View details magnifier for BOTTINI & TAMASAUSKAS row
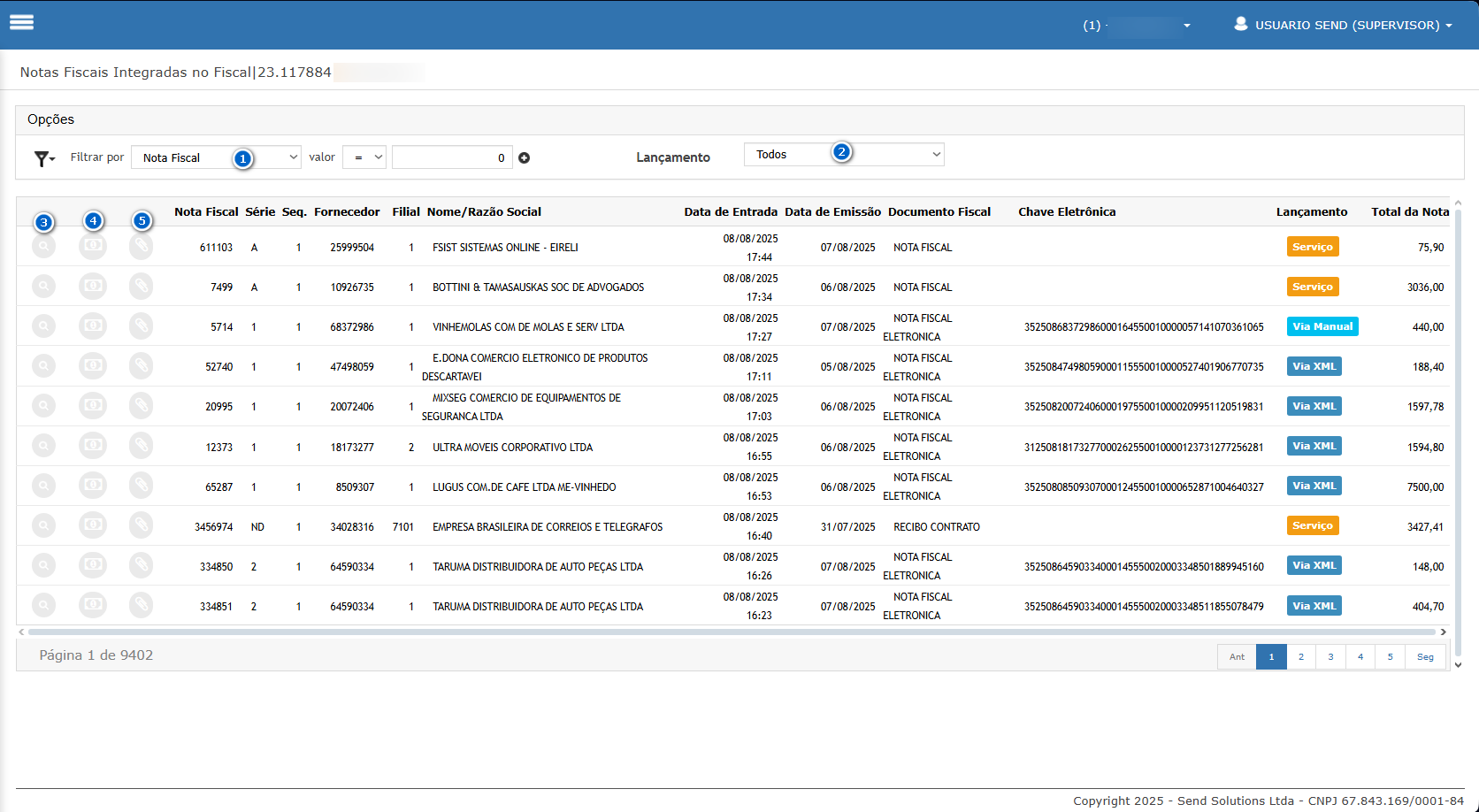 pyautogui.click(x=43, y=286)
